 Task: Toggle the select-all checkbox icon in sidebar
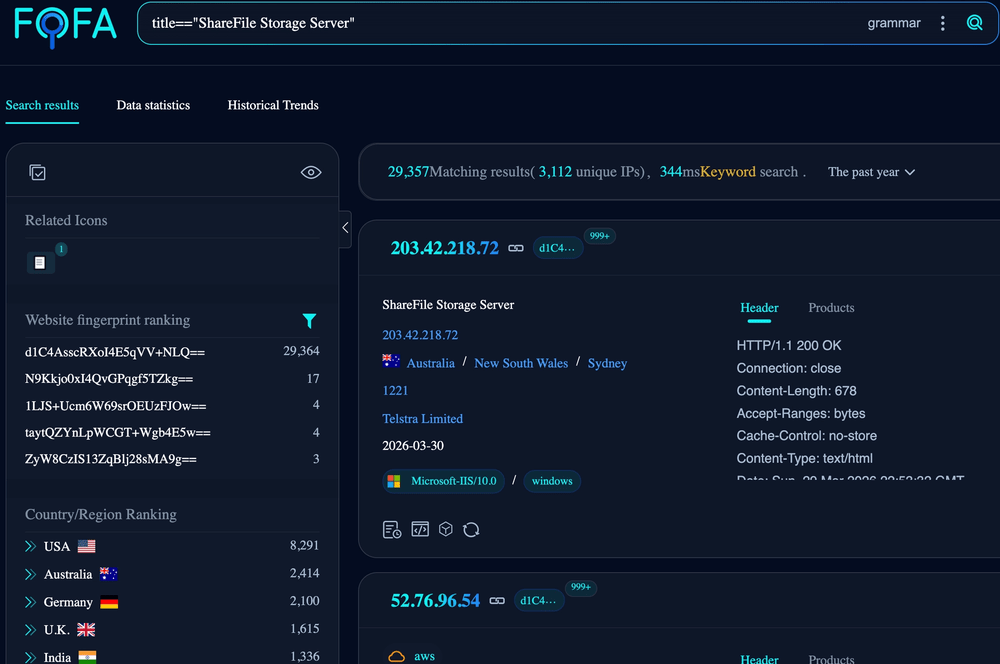(37, 172)
